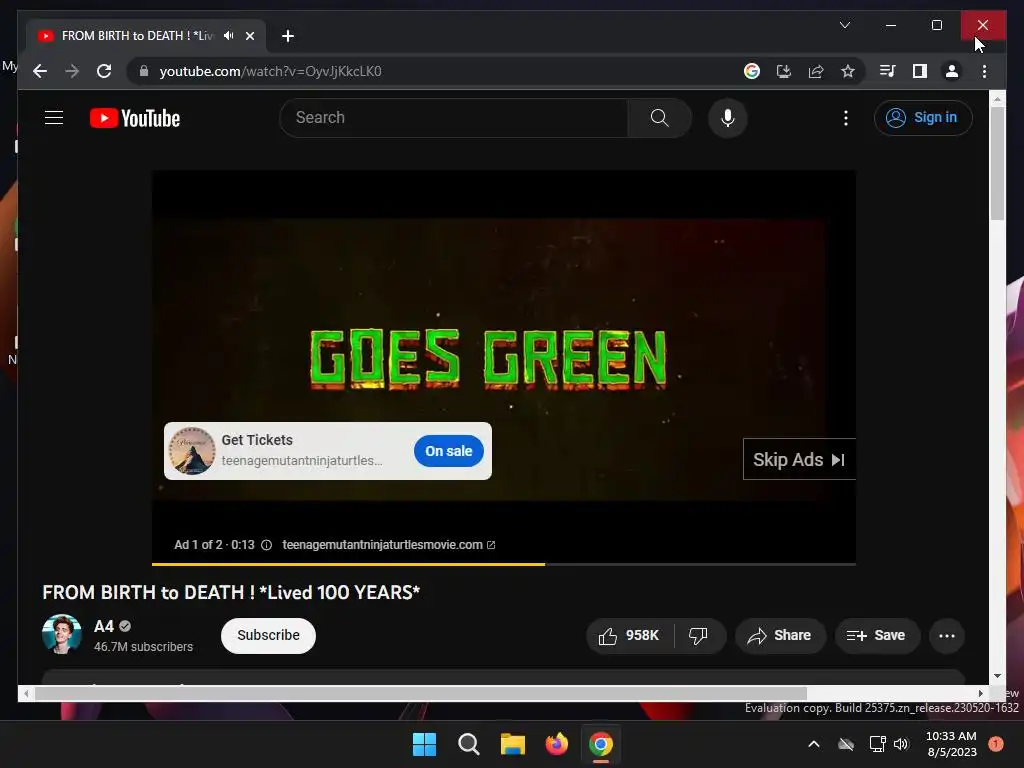
Task: Focus the YouTube Search field
Action: point(454,118)
